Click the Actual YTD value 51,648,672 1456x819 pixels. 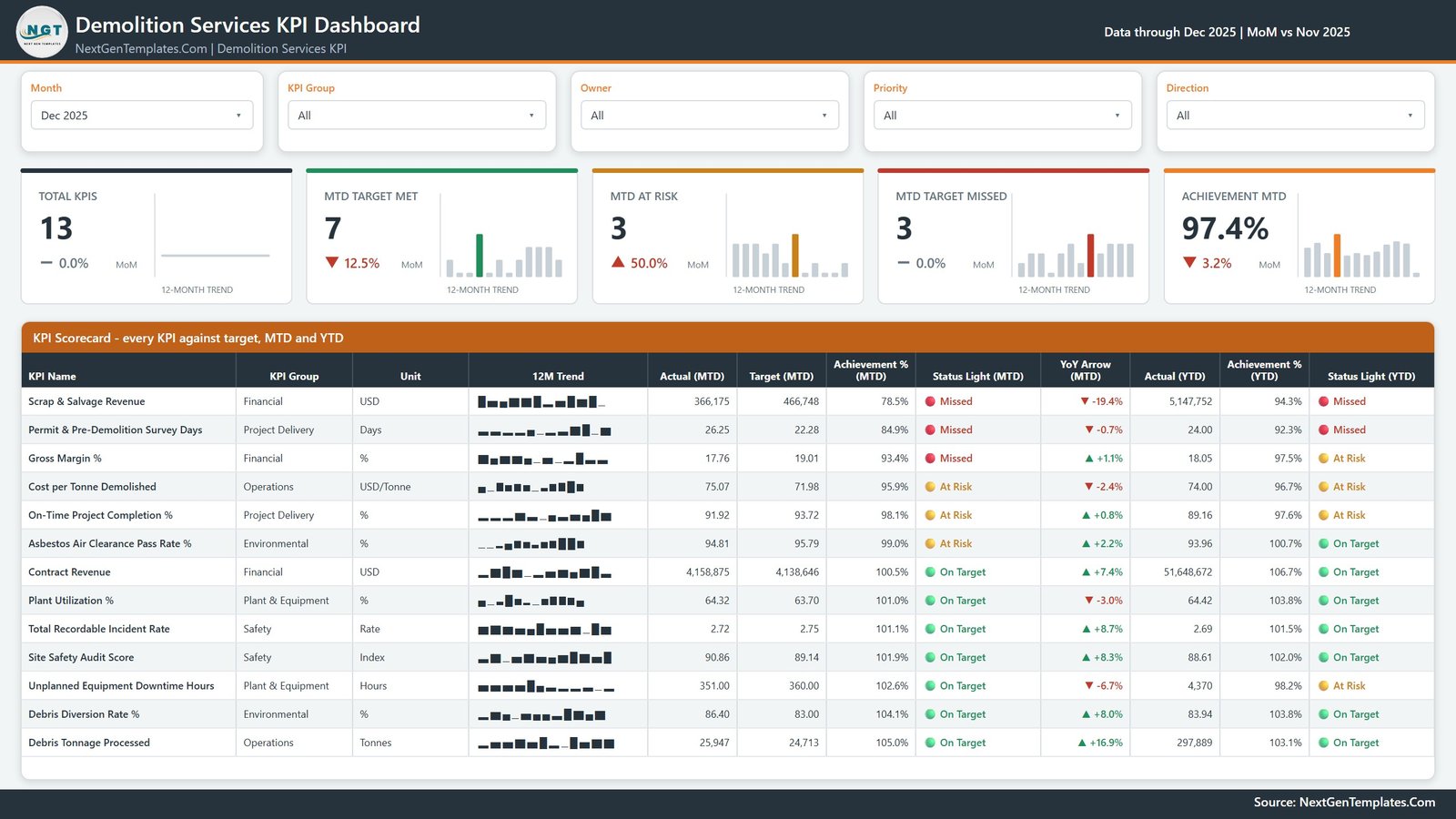(1188, 572)
